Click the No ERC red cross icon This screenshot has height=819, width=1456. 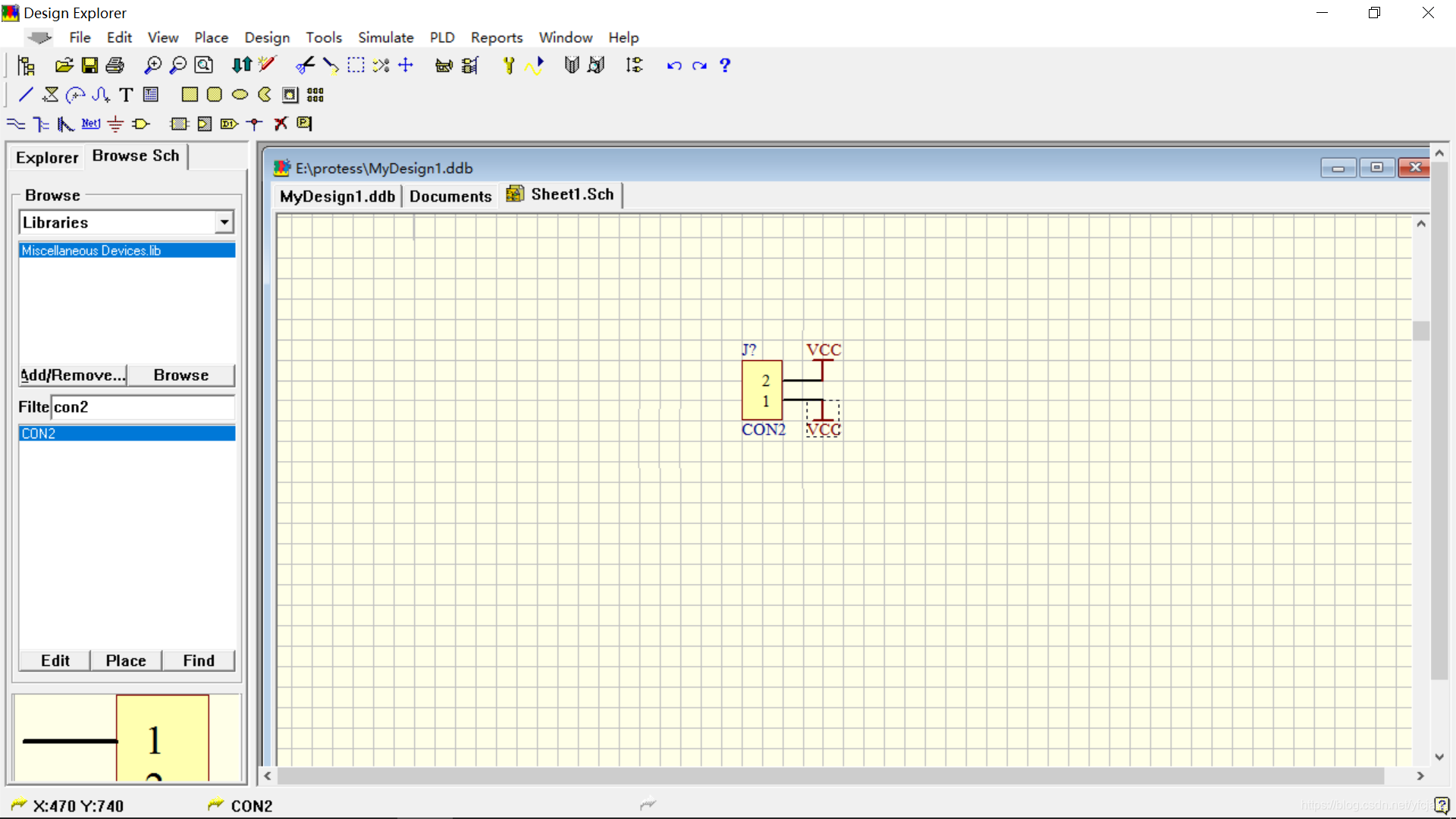(x=281, y=124)
